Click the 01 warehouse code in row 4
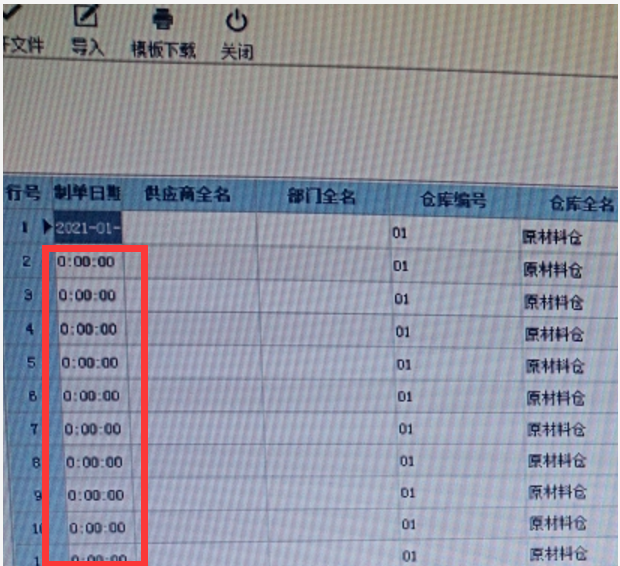The height and width of the screenshot is (566, 620). tap(403, 332)
